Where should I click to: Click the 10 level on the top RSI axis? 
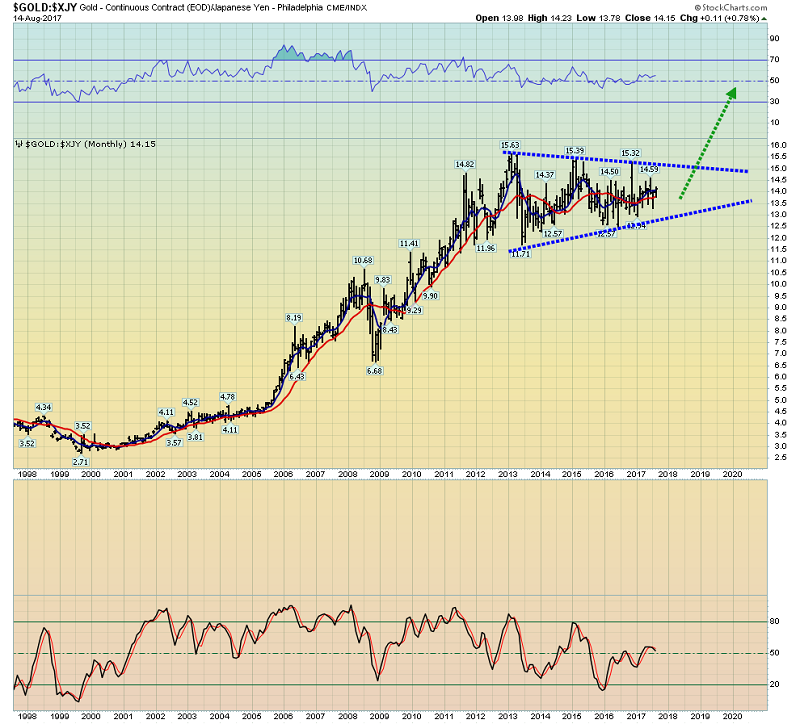(774, 122)
